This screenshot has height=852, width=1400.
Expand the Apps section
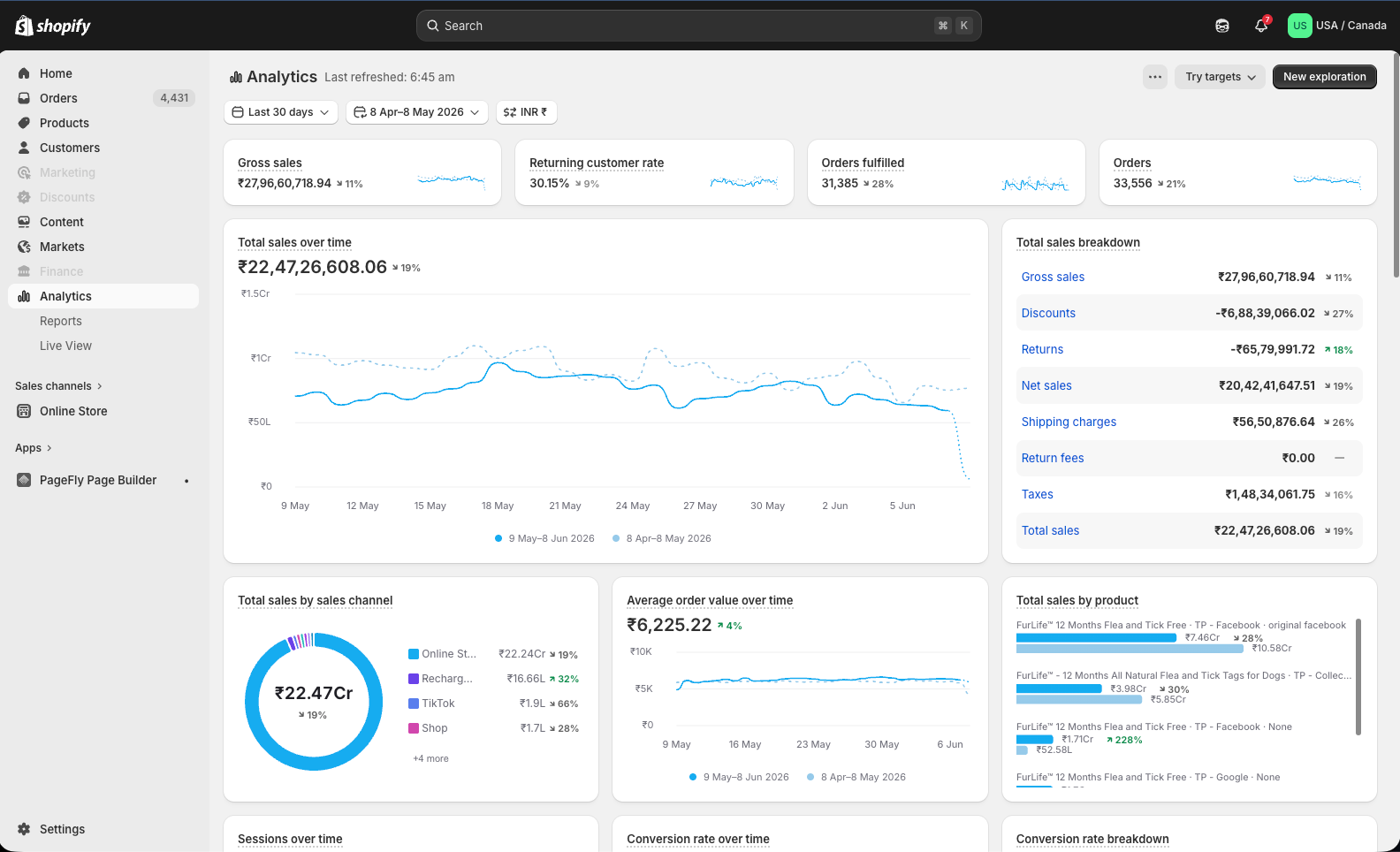click(34, 448)
